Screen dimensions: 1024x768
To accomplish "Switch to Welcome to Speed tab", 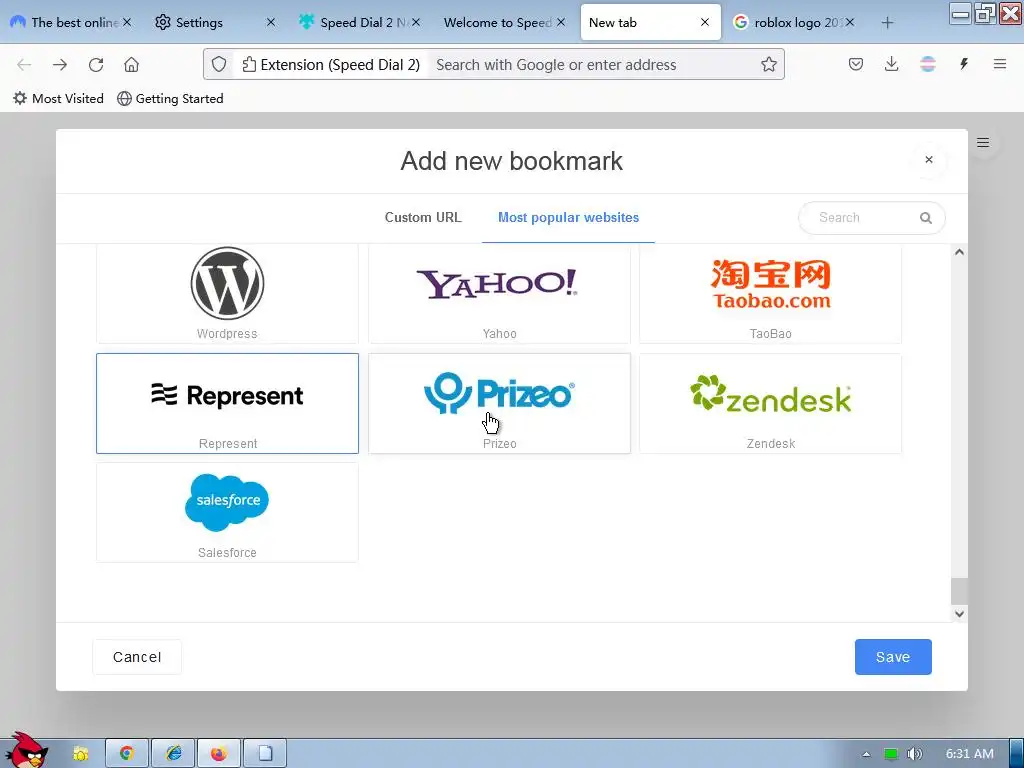I will click(x=498, y=23).
